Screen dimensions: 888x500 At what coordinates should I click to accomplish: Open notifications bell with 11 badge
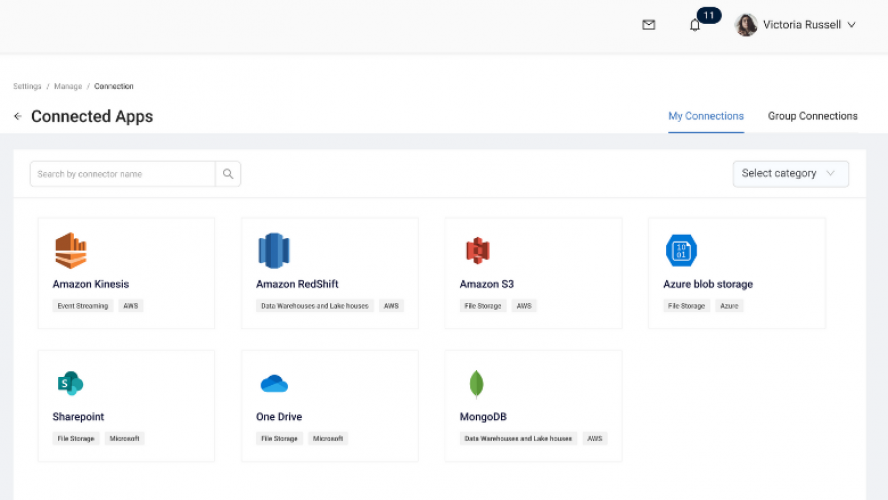(x=696, y=25)
